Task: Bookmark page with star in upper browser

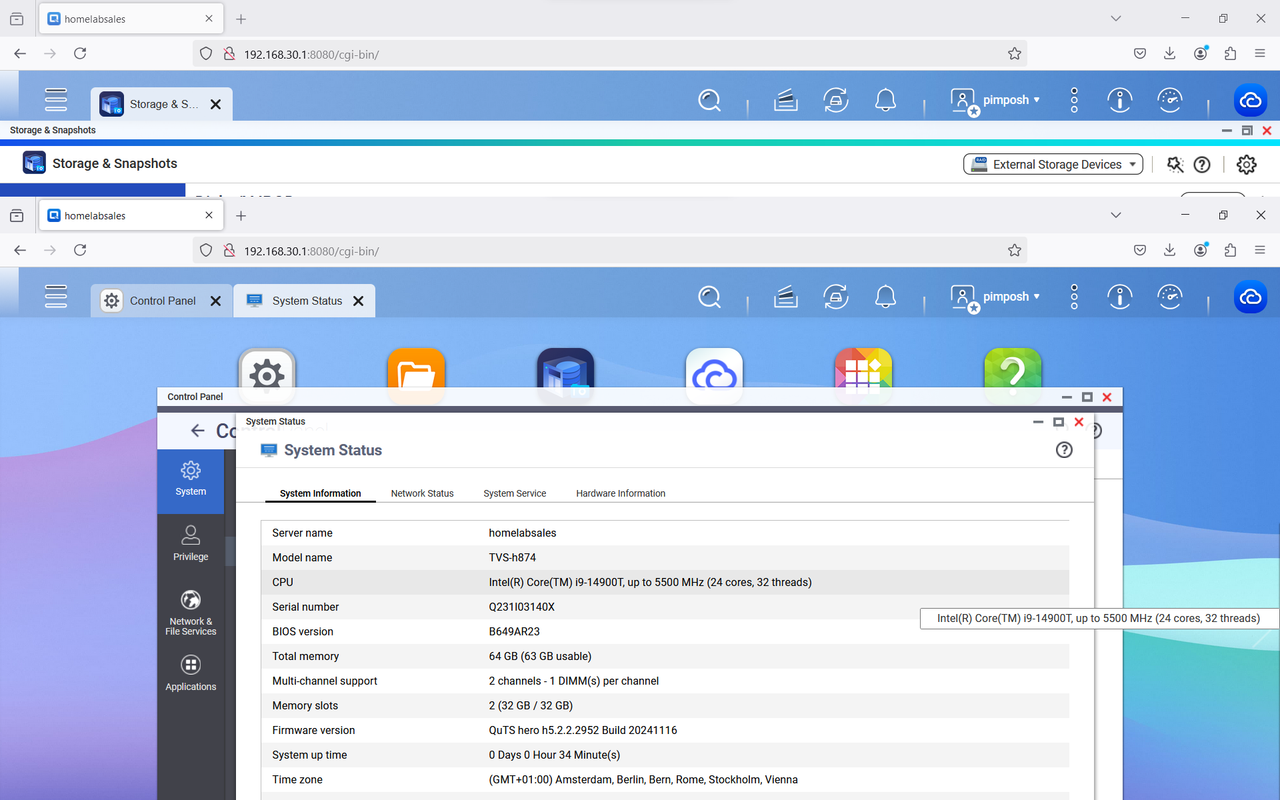Action: click(1014, 54)
